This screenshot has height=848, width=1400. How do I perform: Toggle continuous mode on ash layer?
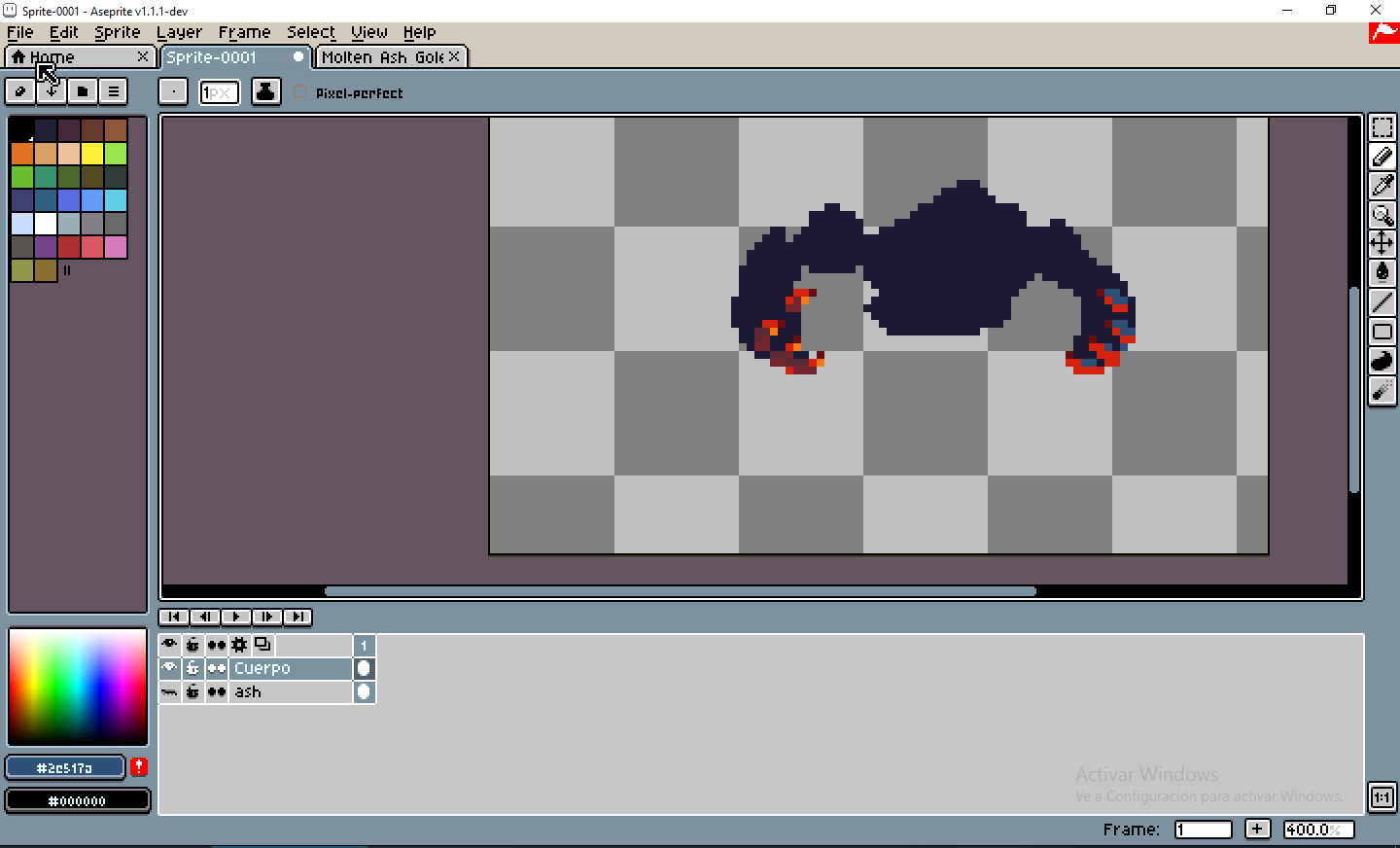click(216, 692)
